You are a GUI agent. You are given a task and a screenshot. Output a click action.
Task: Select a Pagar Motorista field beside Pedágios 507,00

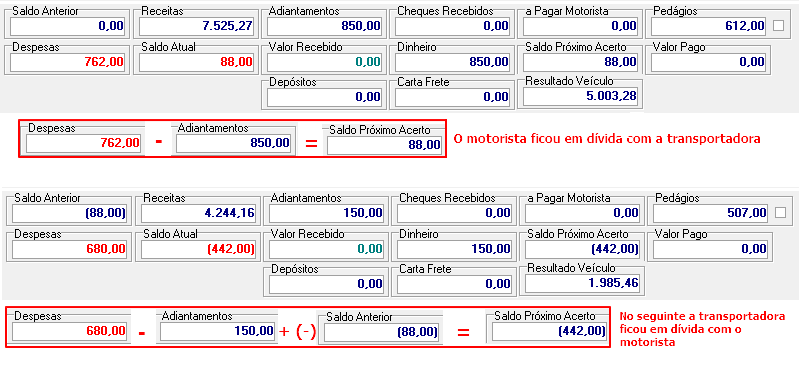[x=583, y=212]
